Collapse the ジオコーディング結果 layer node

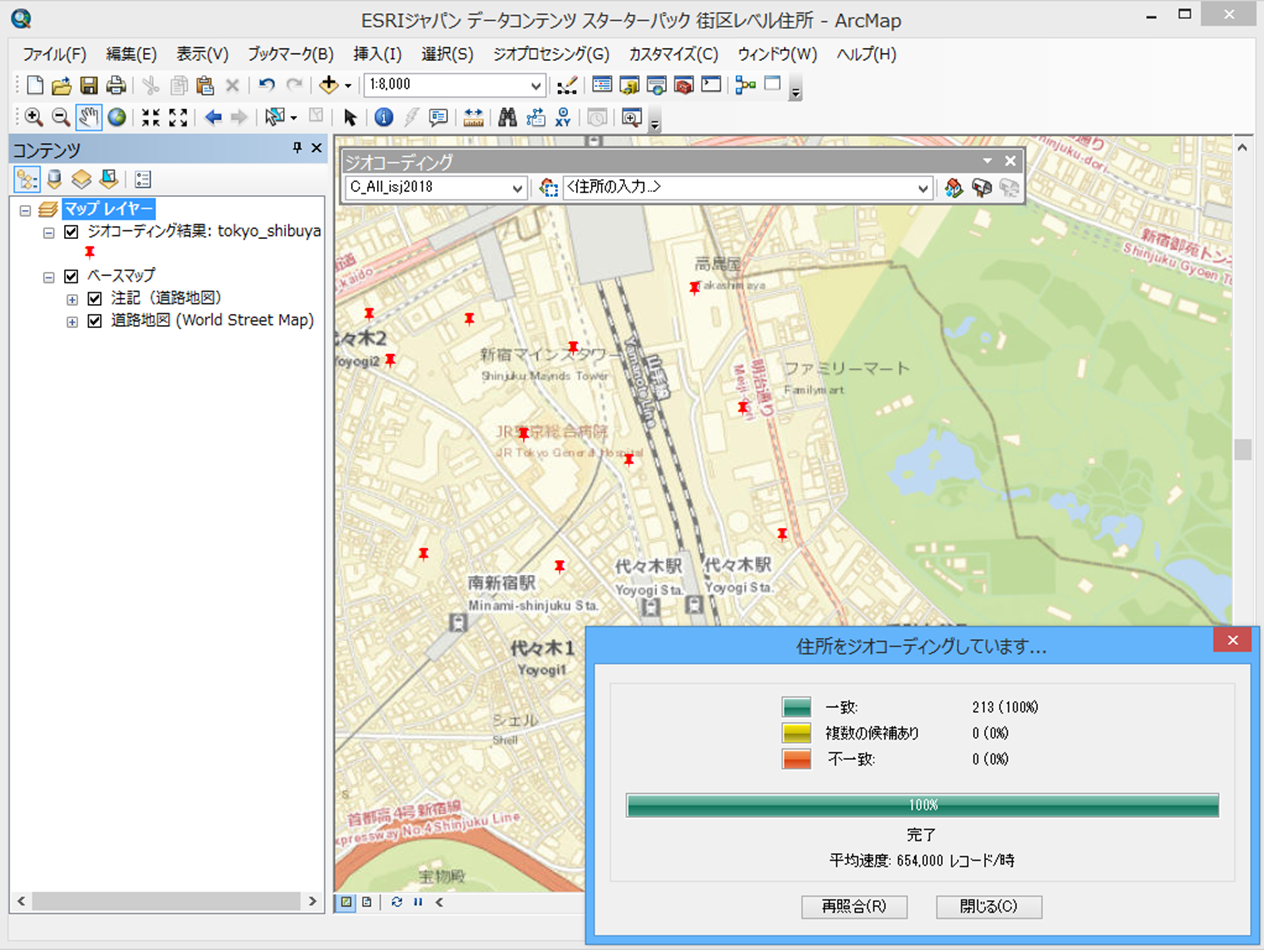pyautogui.click(x=48, y=232)
